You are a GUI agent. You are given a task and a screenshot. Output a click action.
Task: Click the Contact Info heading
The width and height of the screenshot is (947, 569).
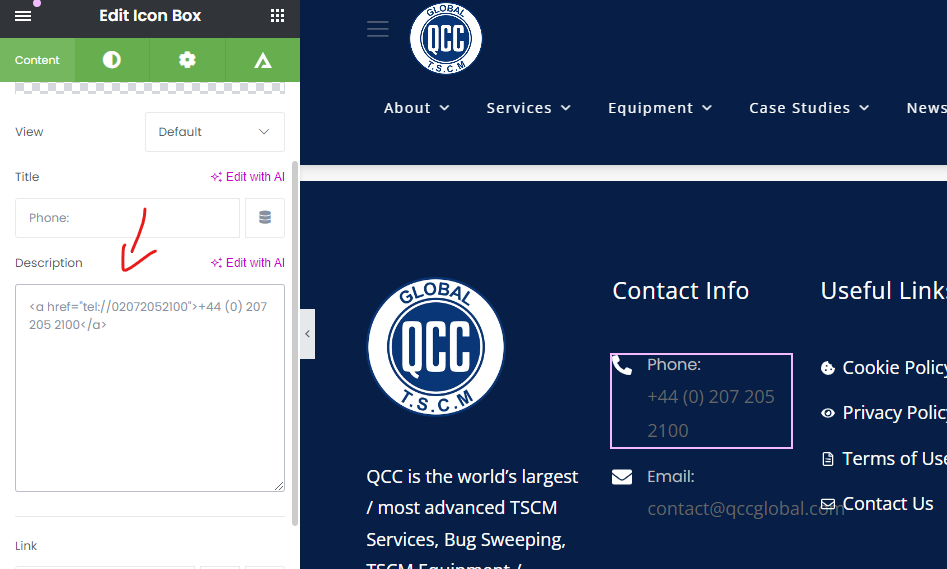click(x=681, y=291)
